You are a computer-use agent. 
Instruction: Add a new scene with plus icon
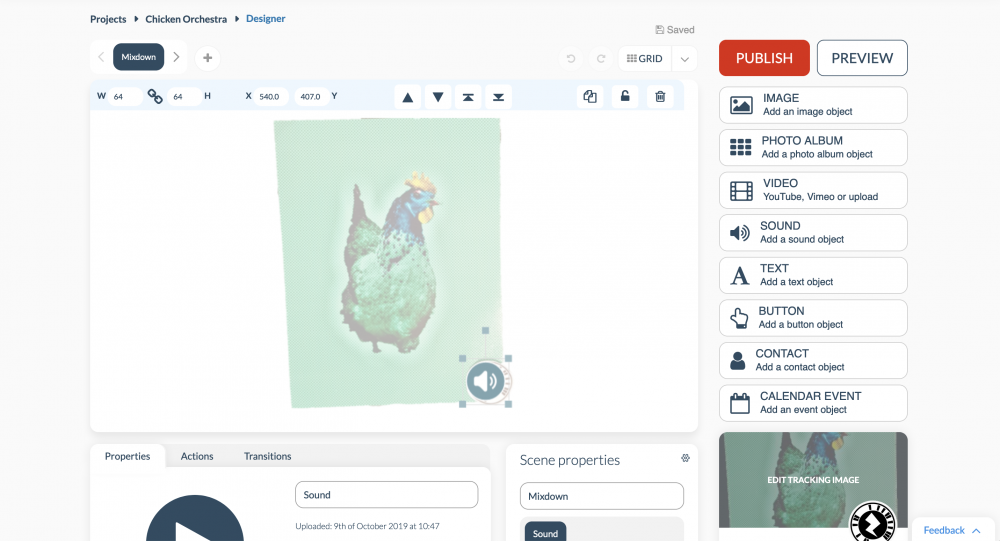point(207,57)
